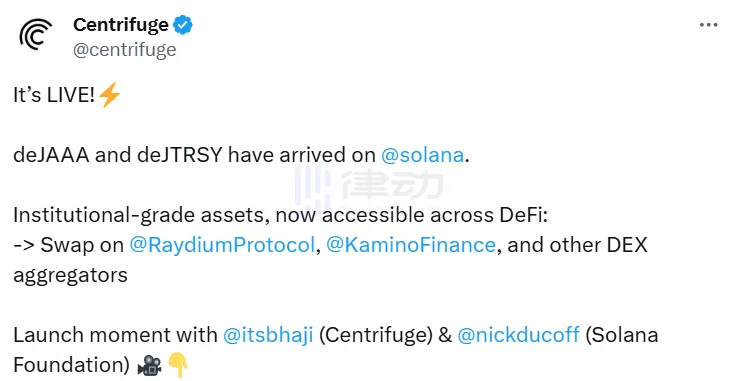Open the @itsbhaji mention
The height and width of the screenshot is (381, 738).
coord(268,335)
